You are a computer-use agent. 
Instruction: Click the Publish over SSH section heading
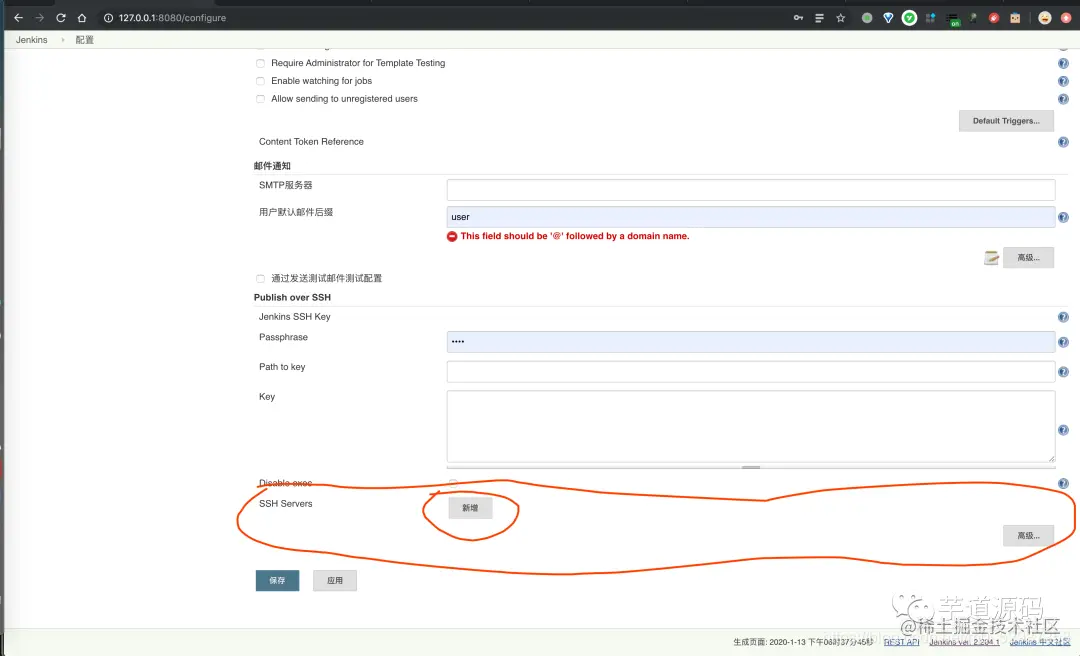pyautogui.click(x=292, y=298)
